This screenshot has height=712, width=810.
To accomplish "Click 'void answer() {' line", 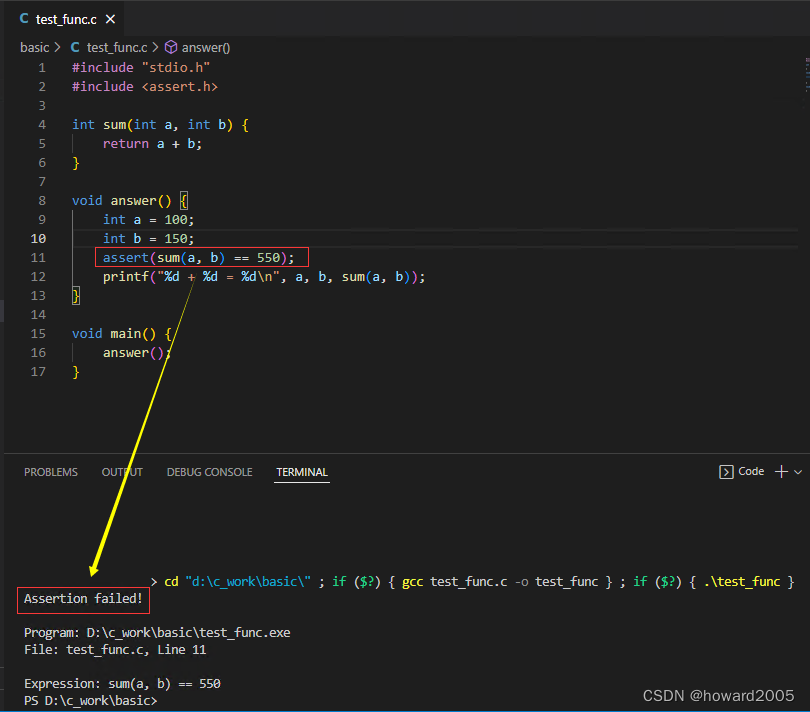I will [130, 200].
